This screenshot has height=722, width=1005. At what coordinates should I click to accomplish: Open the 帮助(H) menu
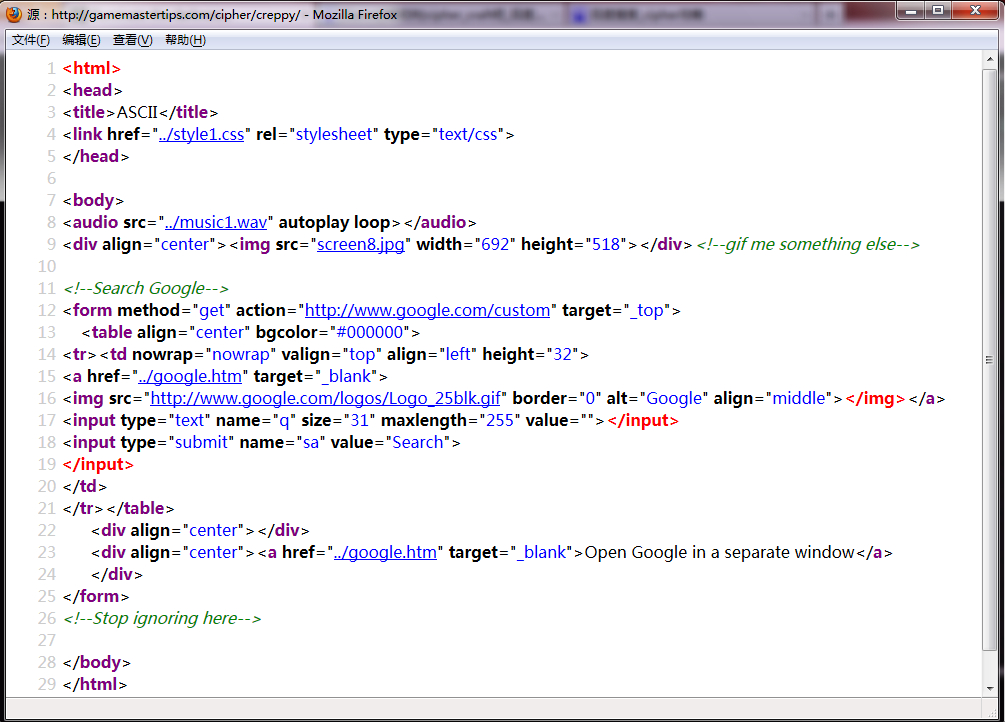(x=185, y=40)
